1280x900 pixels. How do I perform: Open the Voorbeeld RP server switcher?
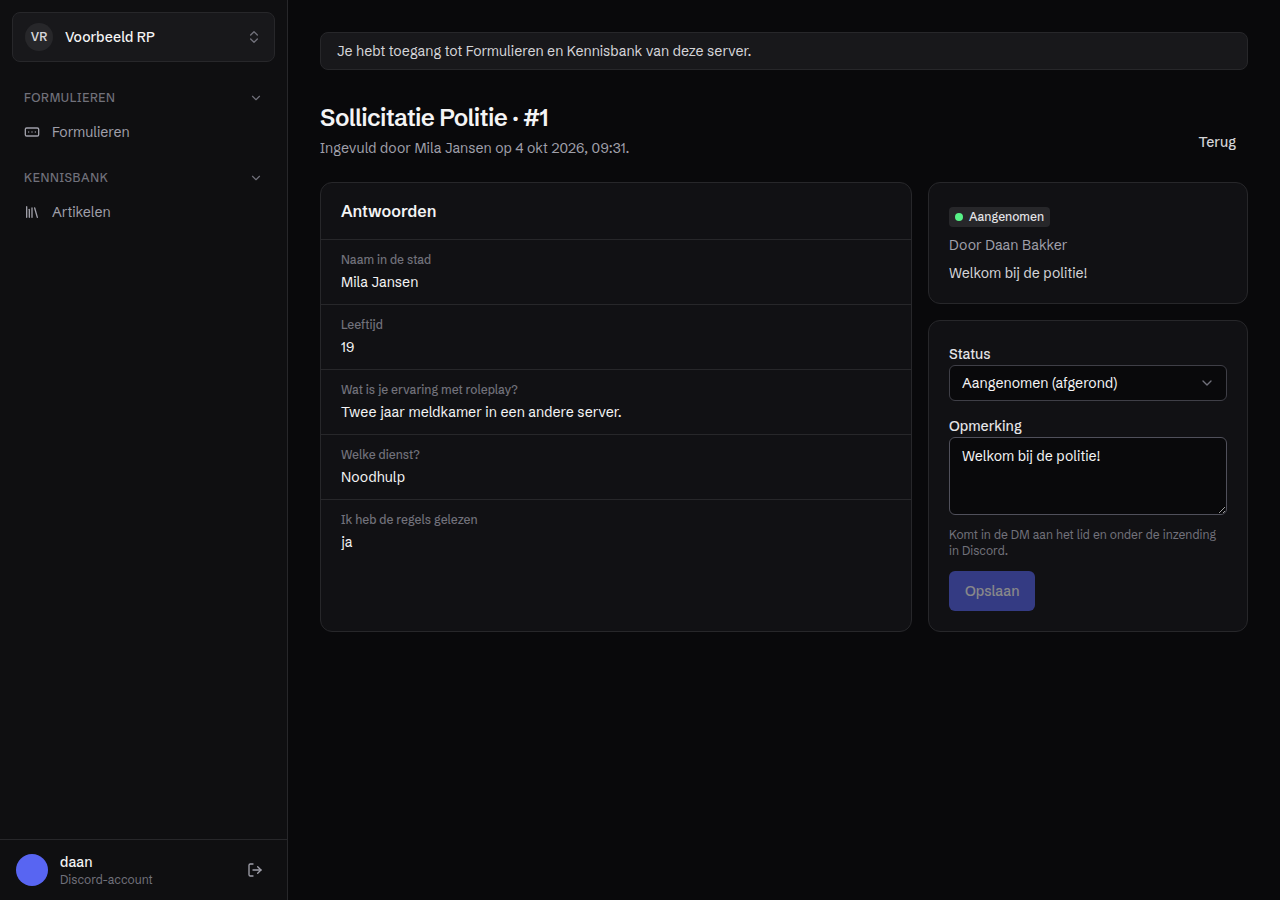143,37
